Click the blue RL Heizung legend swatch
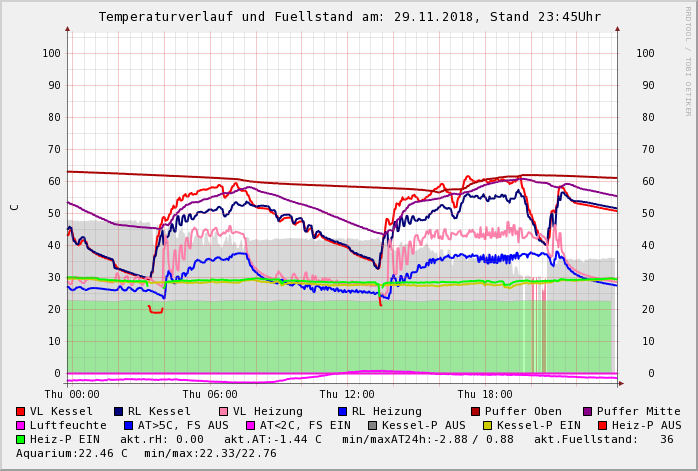Screen dimensions: 698x471 point(342,411)
